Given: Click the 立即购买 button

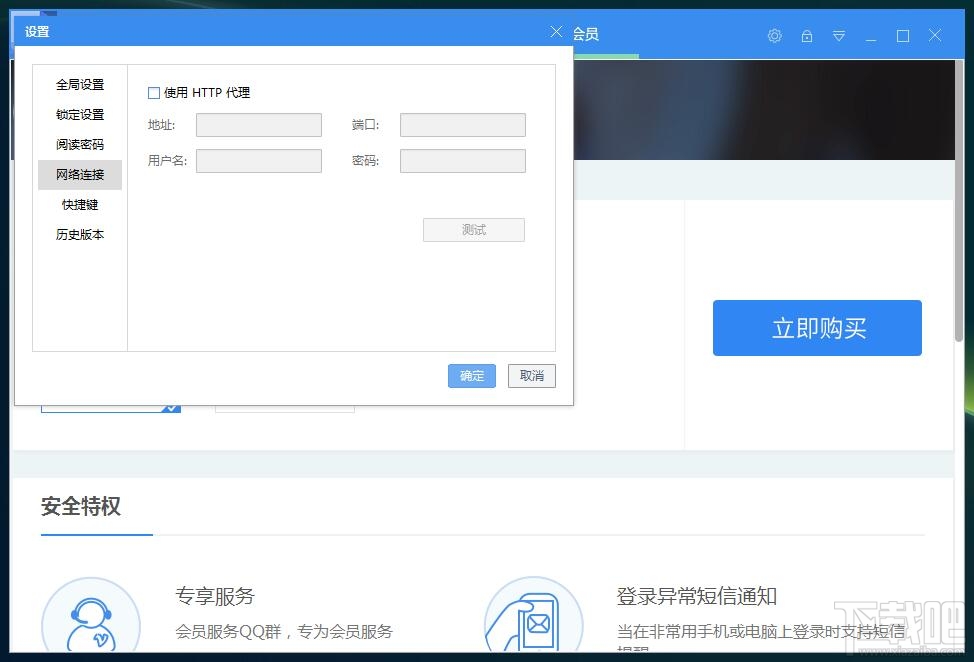Looking at the screenshot, I should pyautogui.click(x=817, y=328).
